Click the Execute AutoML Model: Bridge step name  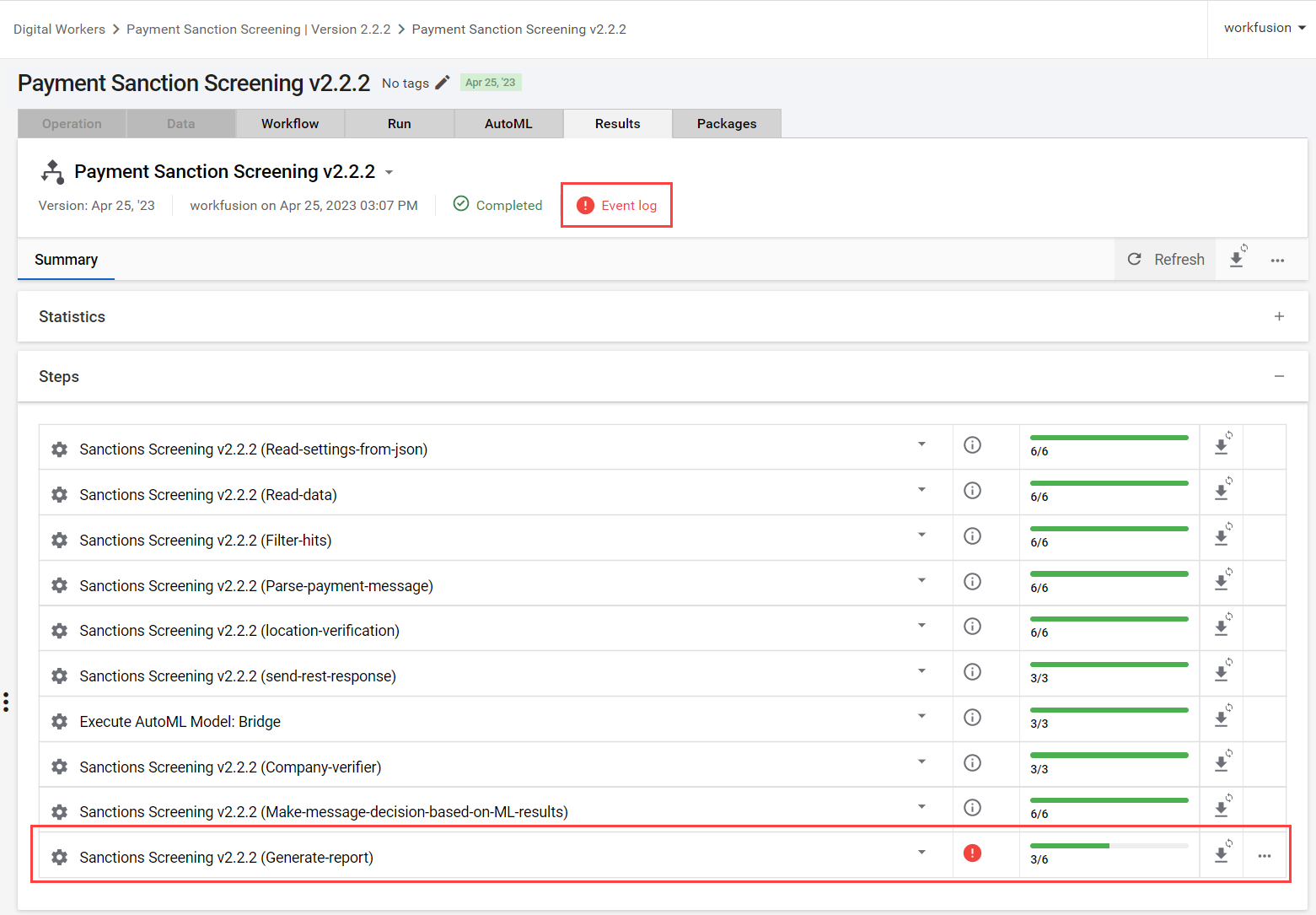[180, 722]
